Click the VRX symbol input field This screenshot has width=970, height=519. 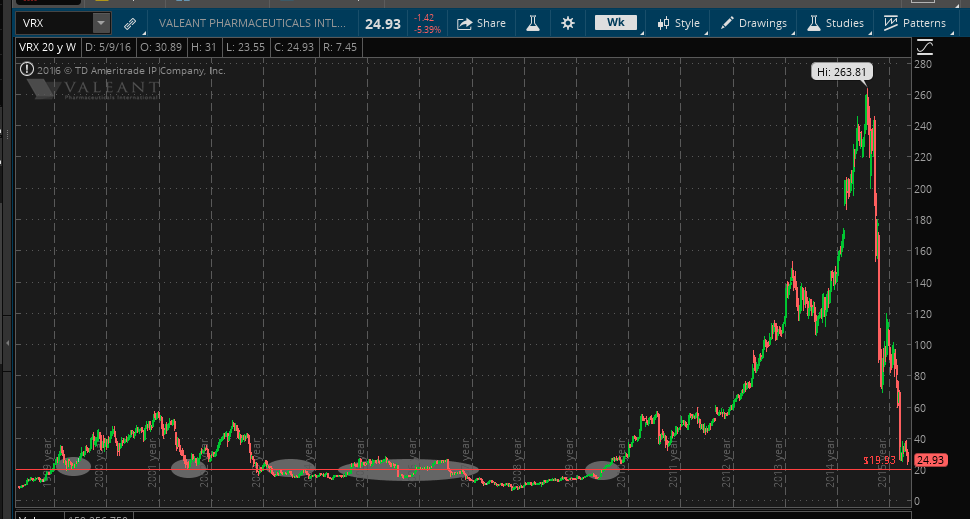coord(50,23)
